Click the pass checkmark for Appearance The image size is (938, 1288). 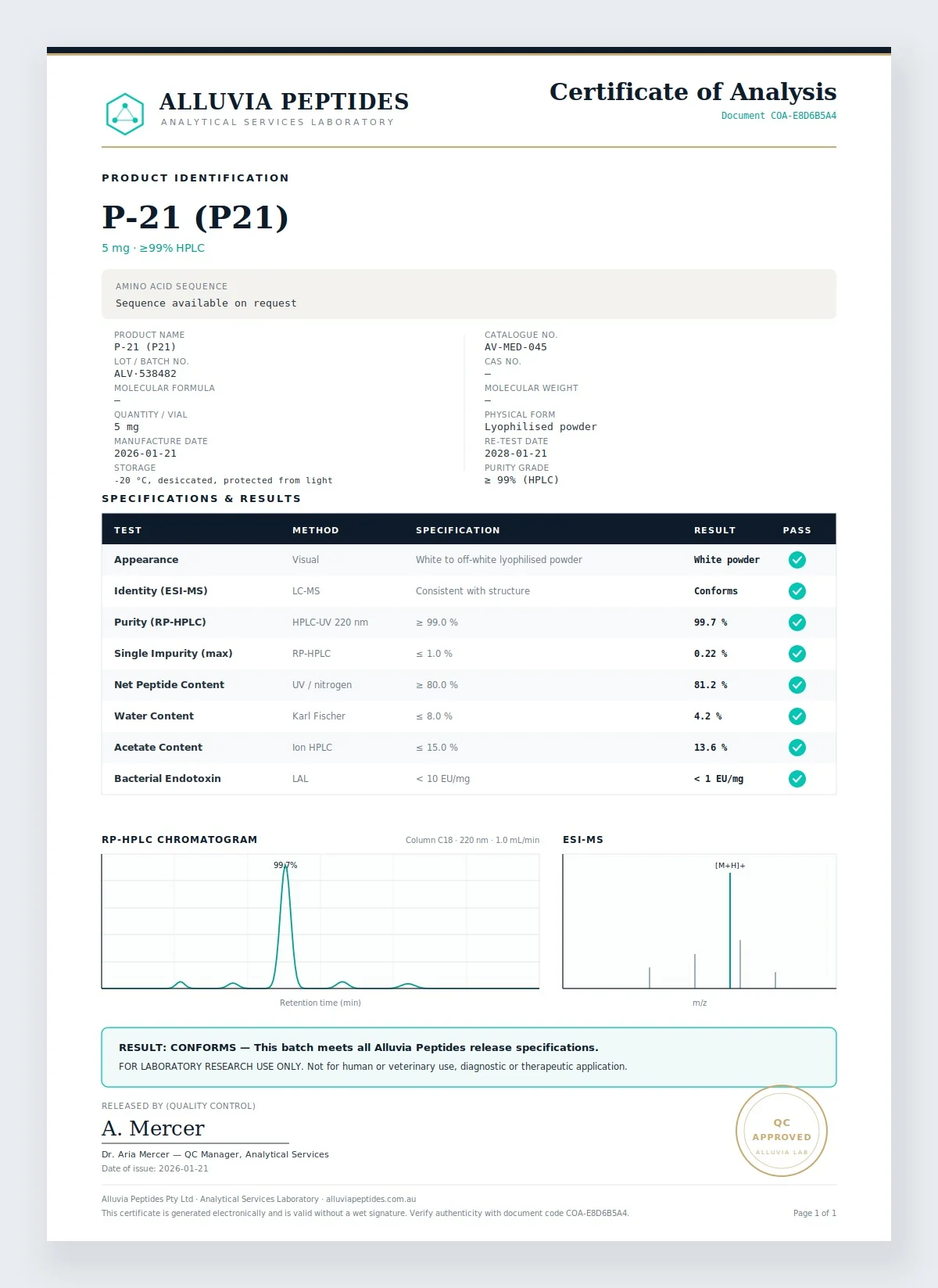click(797, 560)
